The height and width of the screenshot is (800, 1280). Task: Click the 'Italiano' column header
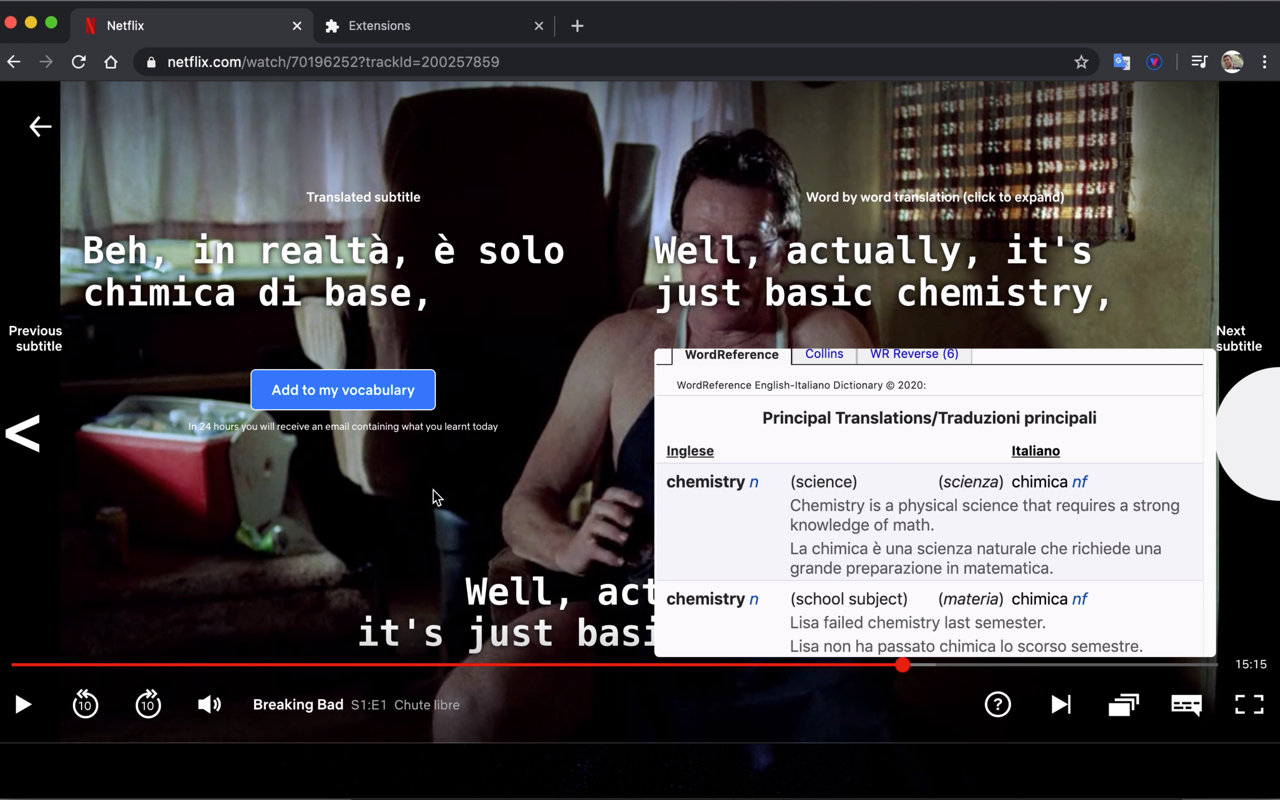point(1035,451)
